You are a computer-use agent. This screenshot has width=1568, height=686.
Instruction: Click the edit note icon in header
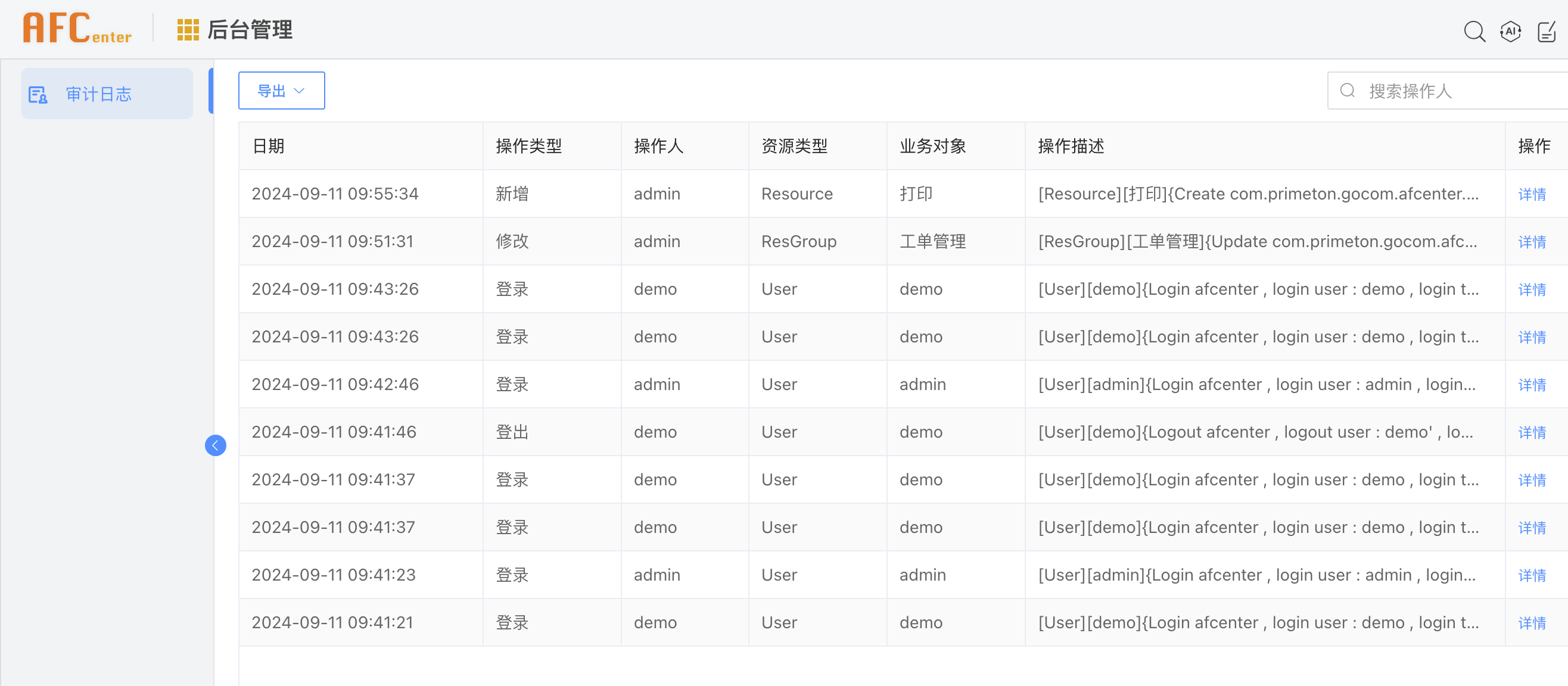tap(1546, 31)
